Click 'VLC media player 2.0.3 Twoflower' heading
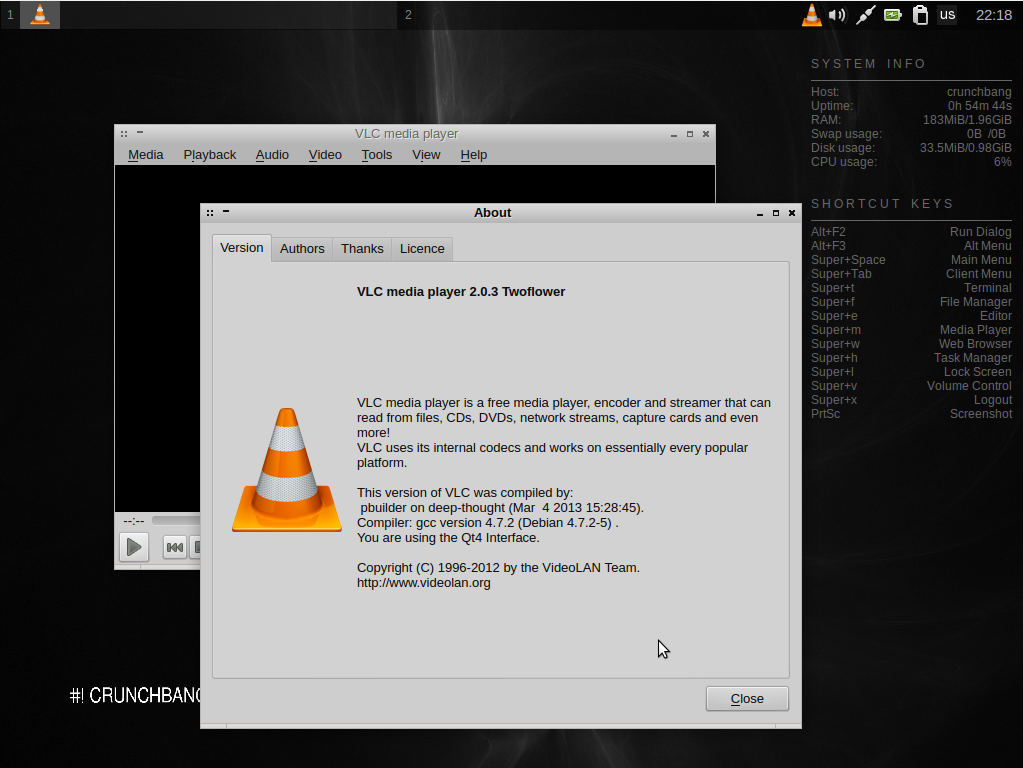 tap(461, 292)
